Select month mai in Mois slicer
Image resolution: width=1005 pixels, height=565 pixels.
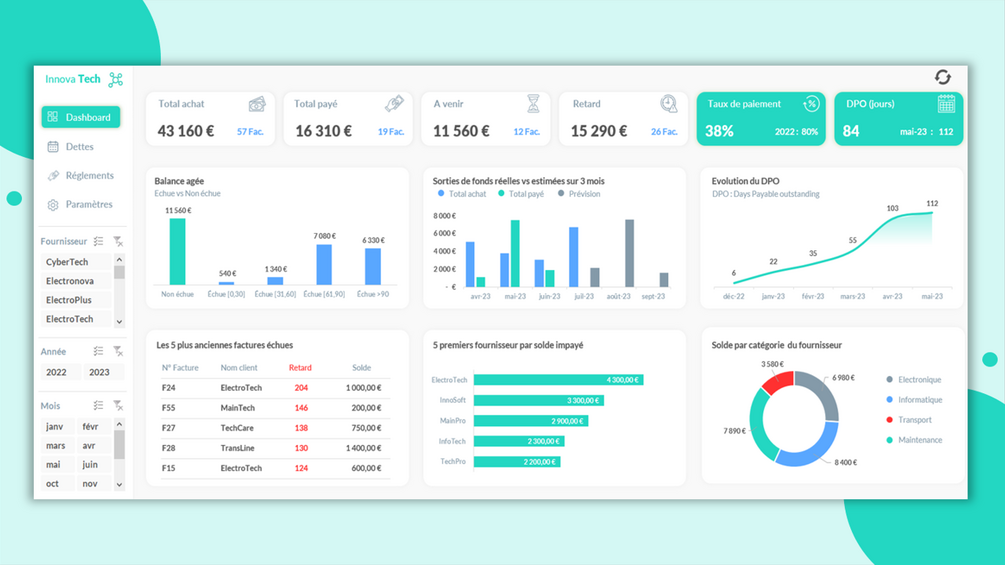click(x=58, y=464)
